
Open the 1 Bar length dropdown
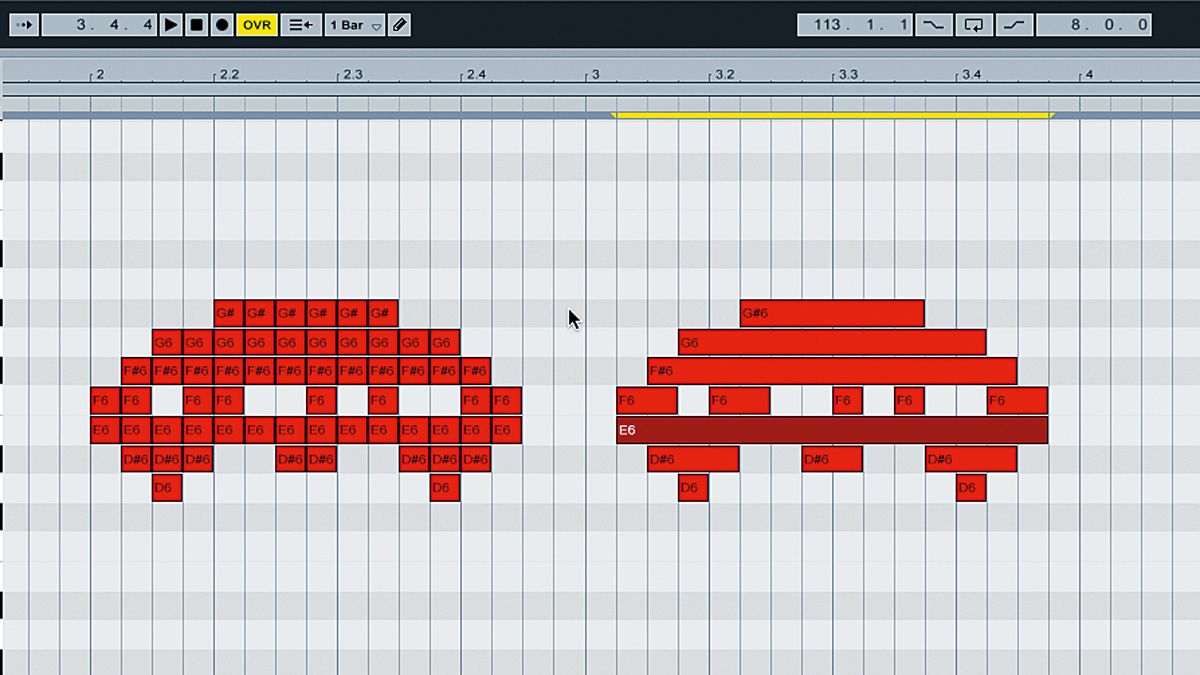coord(354,24)
